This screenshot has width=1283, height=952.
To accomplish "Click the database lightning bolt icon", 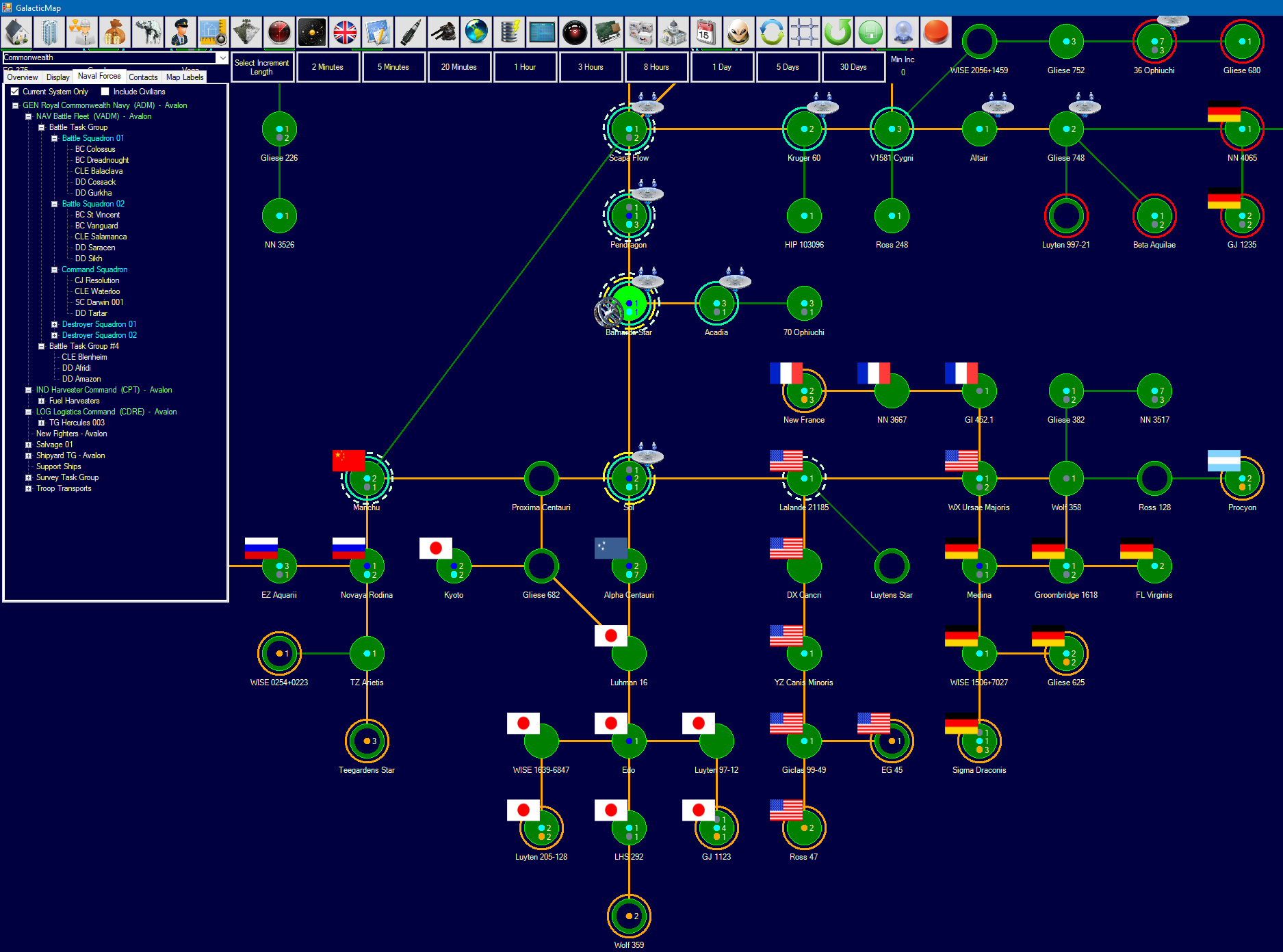I will click(509, 32).
